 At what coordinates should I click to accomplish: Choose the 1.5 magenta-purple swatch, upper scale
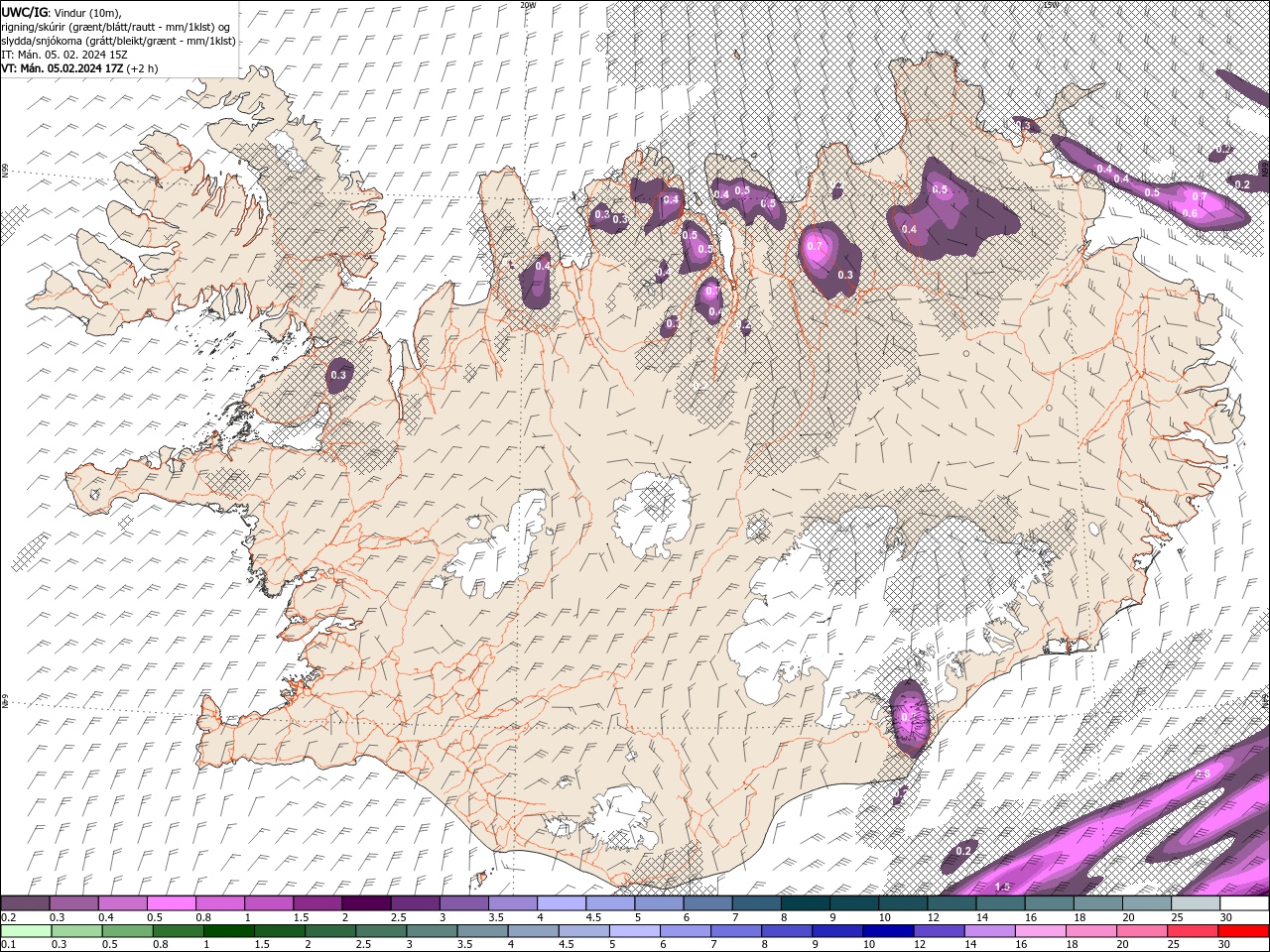(x=317, y=903)
